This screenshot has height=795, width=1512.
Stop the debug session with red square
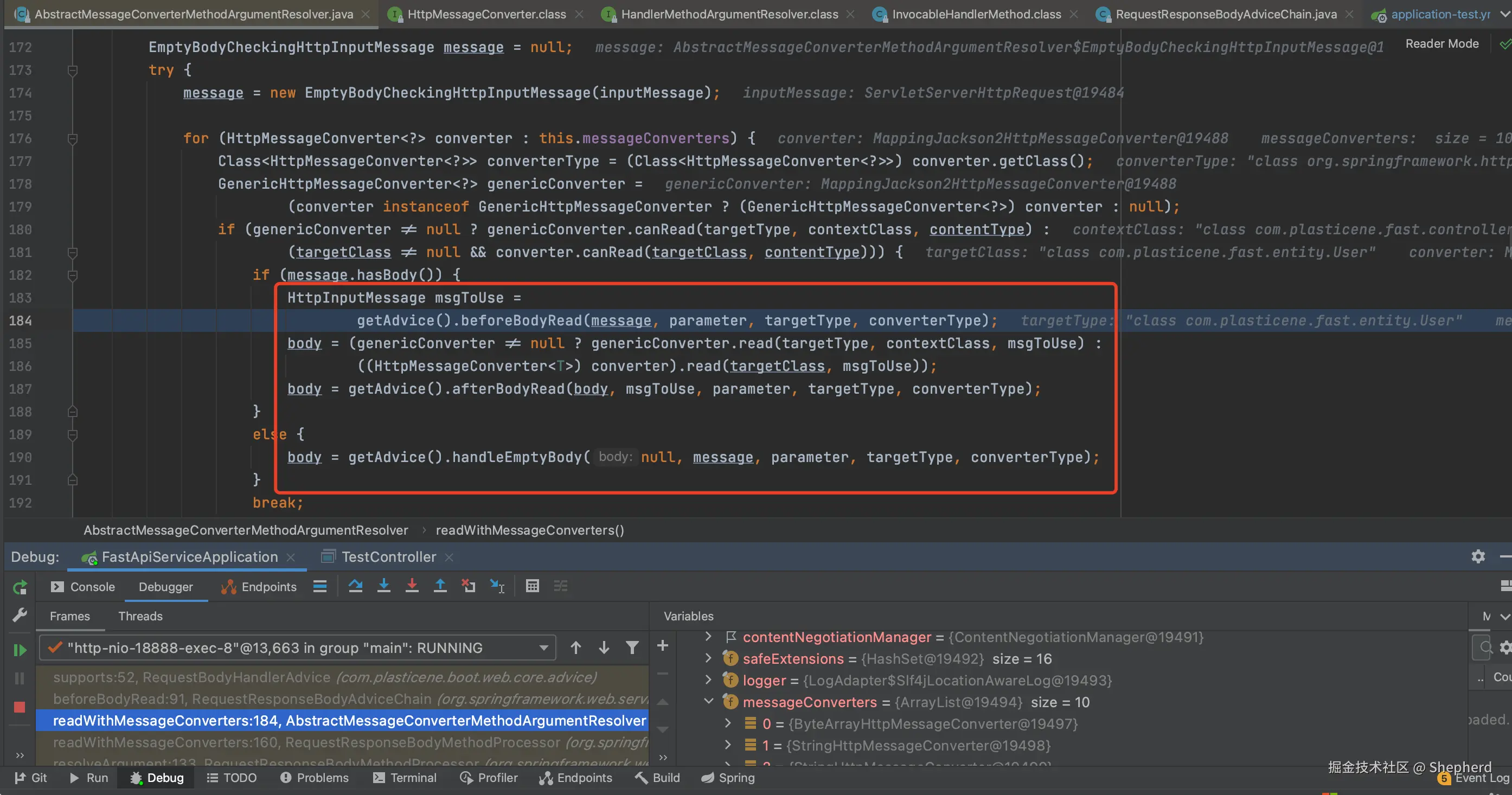click(x=20, y=707)
